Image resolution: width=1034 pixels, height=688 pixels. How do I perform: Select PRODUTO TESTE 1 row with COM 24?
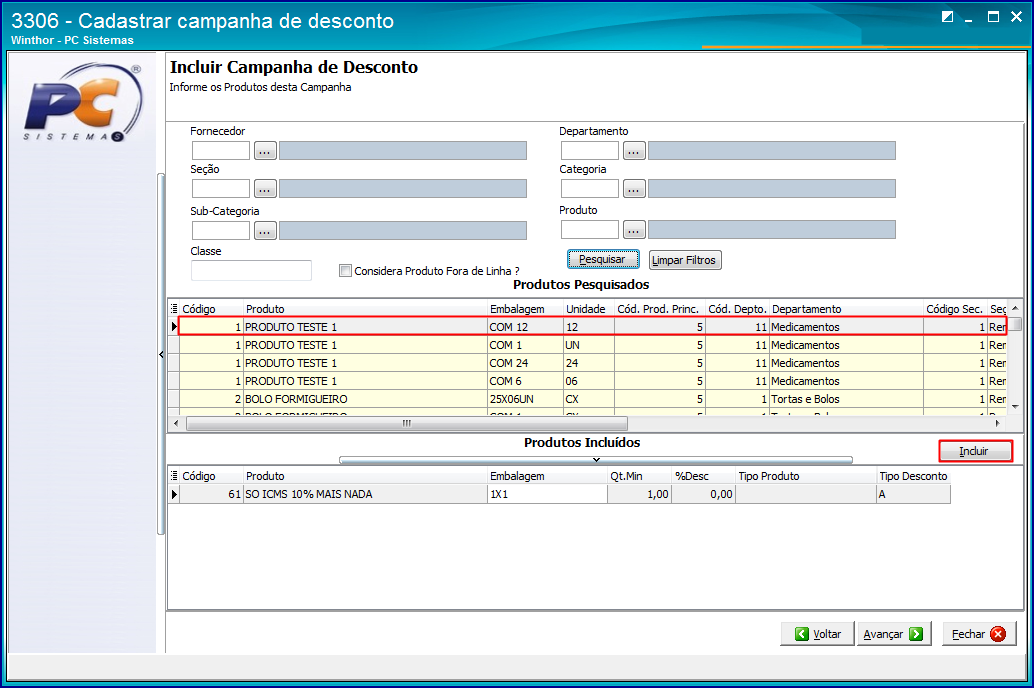coord(592,363)
